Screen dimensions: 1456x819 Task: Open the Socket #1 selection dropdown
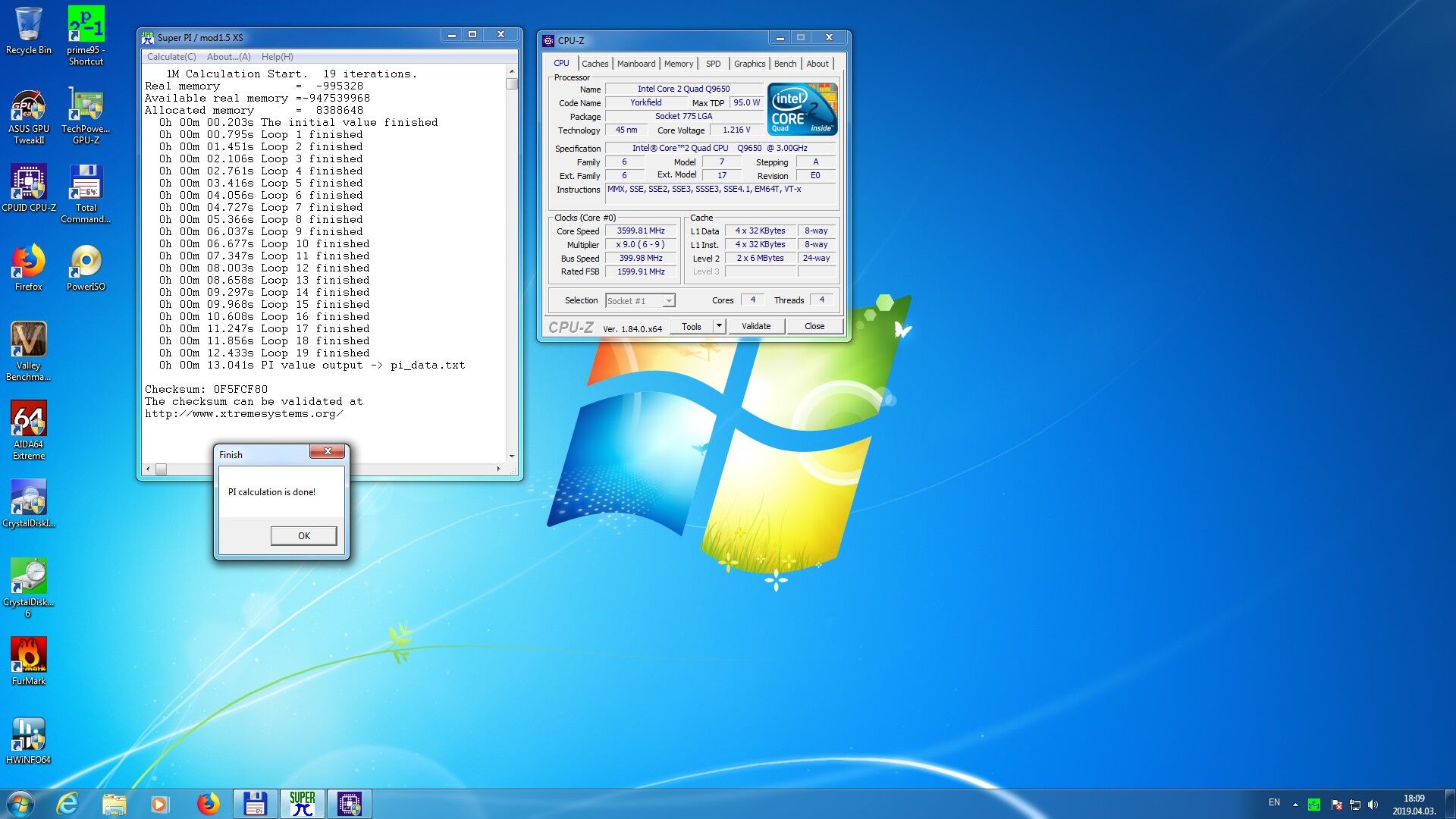[640, 301]
